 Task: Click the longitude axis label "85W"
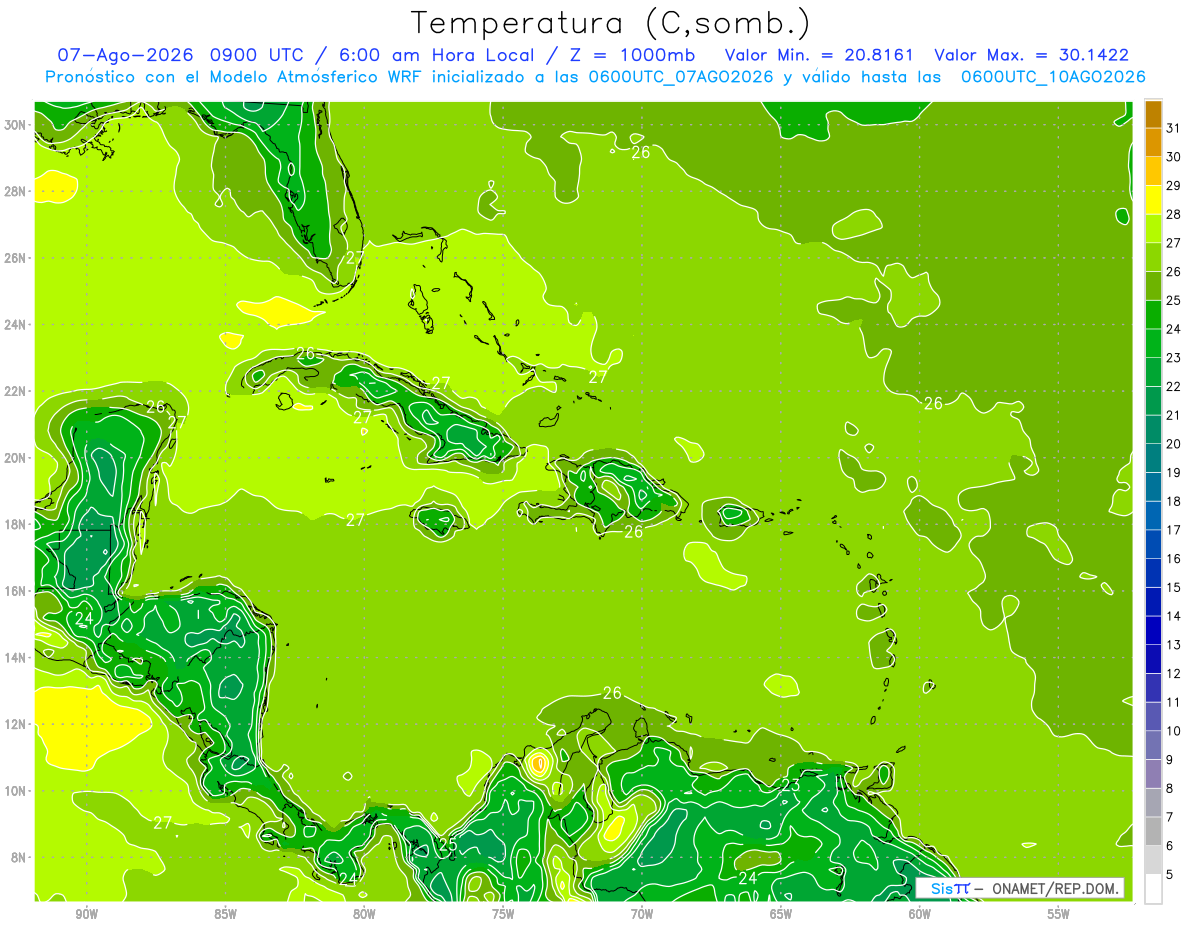tap(225, 914)
